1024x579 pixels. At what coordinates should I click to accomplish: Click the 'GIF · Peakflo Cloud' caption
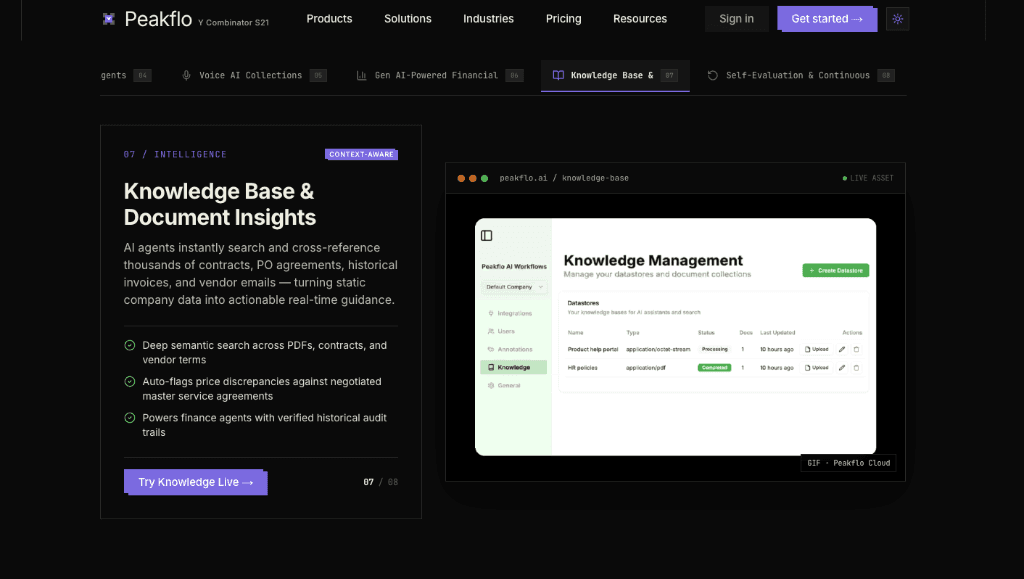click(848, 463)
